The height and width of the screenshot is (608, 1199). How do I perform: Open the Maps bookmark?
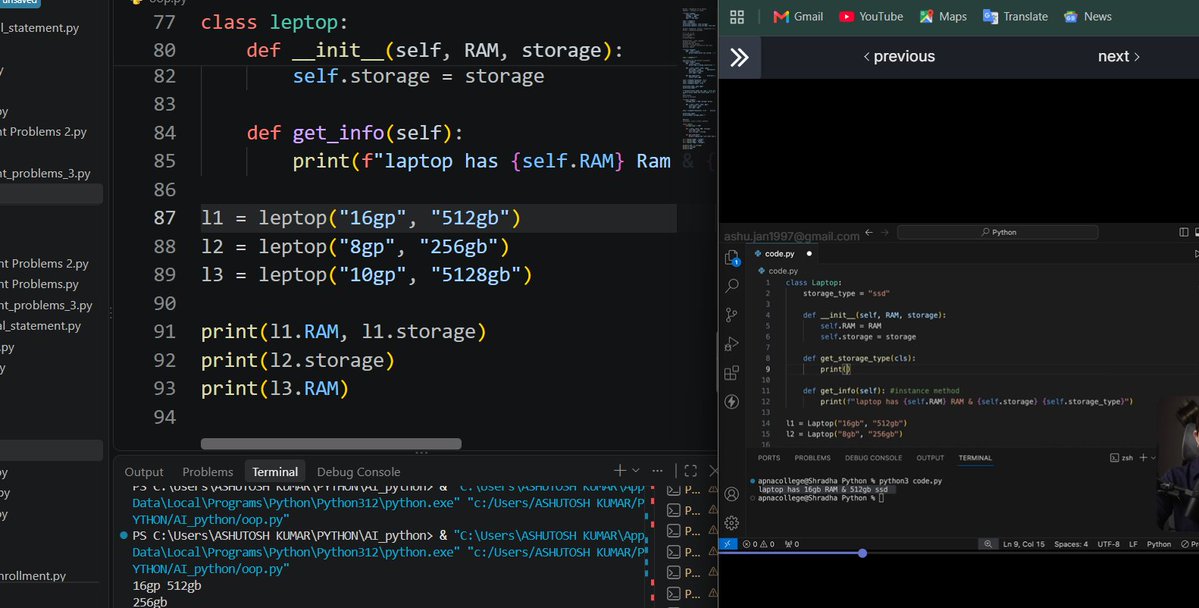pyautogui.click(x=943, y=17)
